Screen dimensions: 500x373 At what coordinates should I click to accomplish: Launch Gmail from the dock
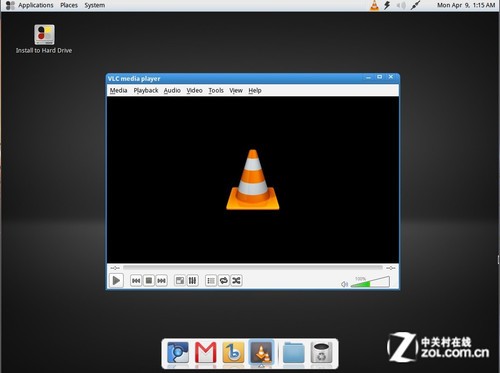coord(206,352)
